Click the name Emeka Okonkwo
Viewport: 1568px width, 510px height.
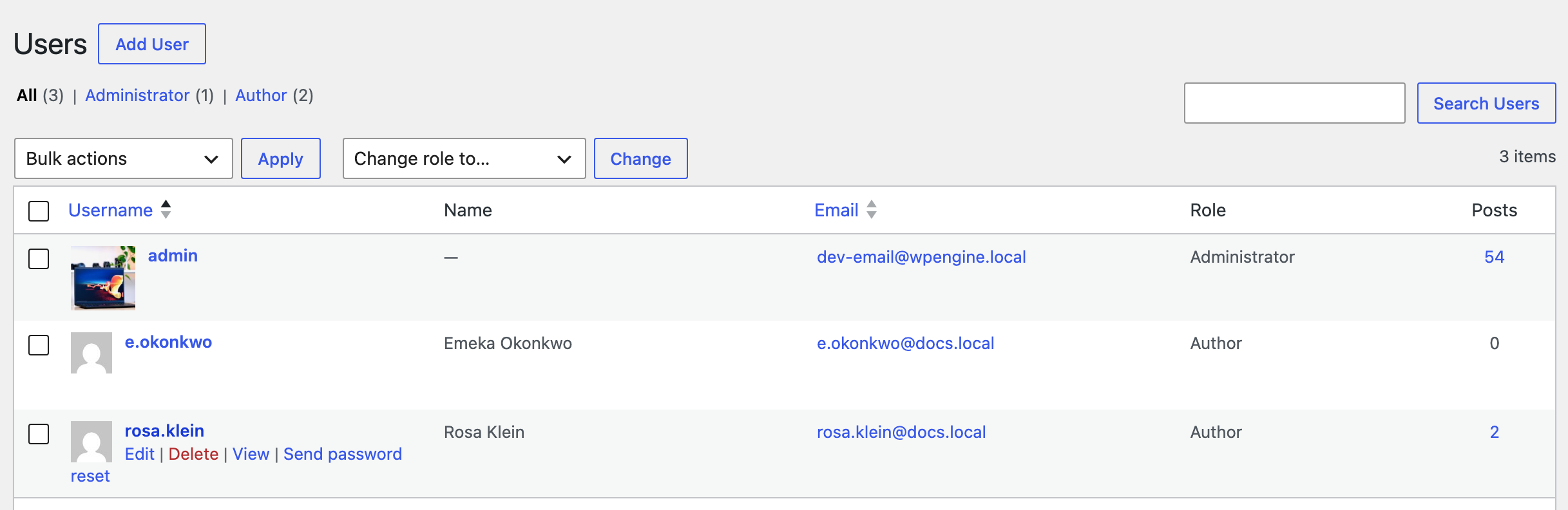pyautogui.click(x=508, y=343)
